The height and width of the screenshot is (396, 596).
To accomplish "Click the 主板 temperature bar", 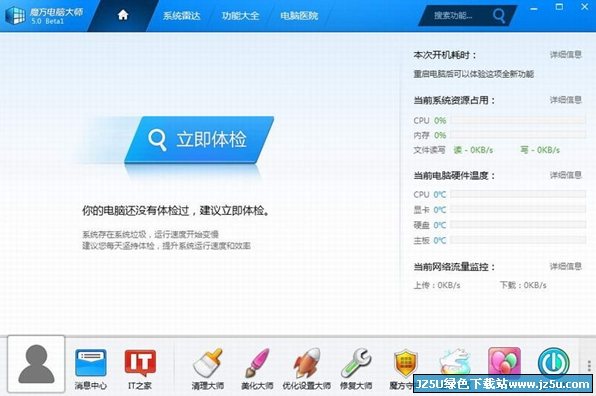I will point(518,240).
